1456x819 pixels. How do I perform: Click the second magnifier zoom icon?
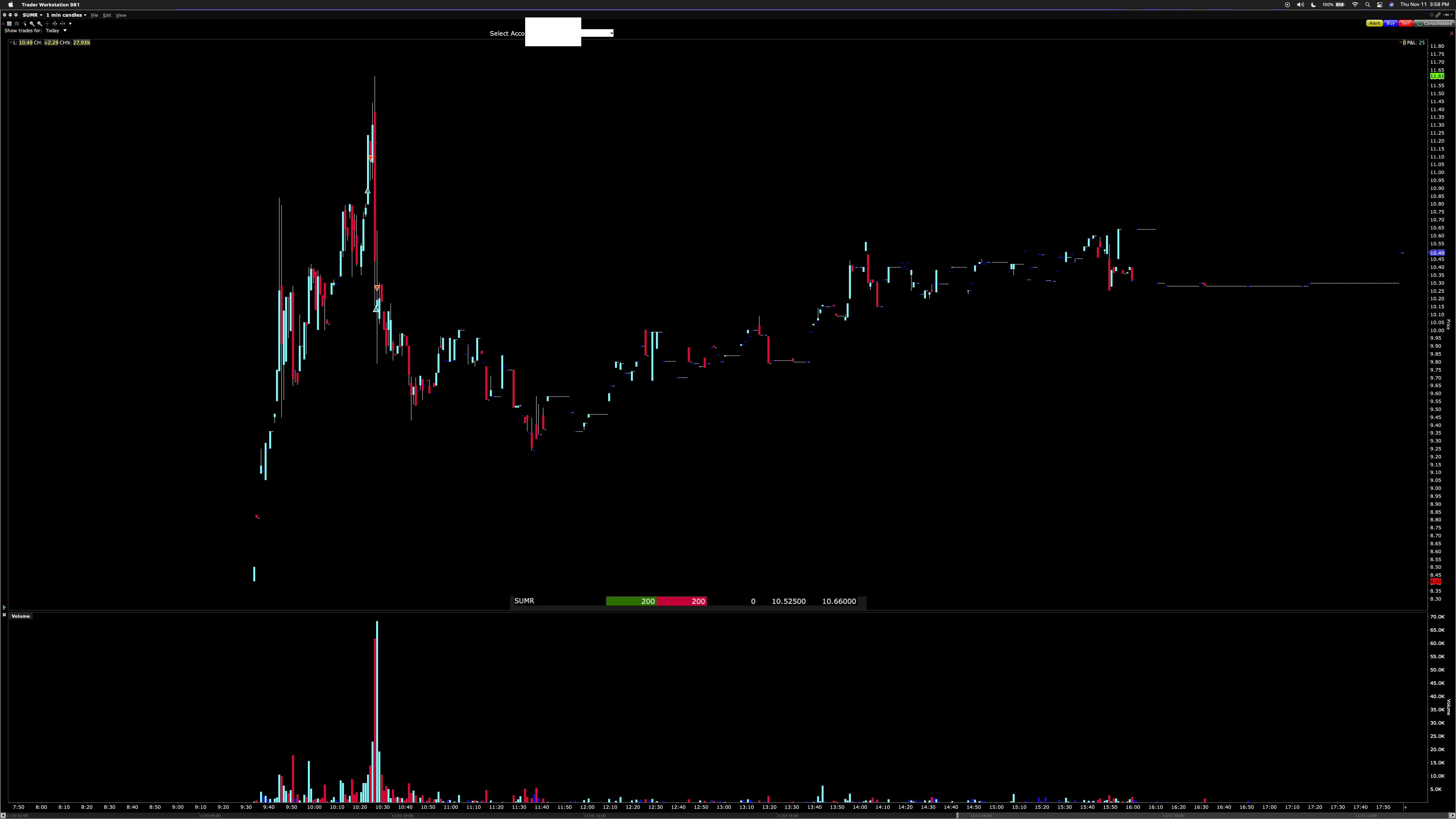39,24
